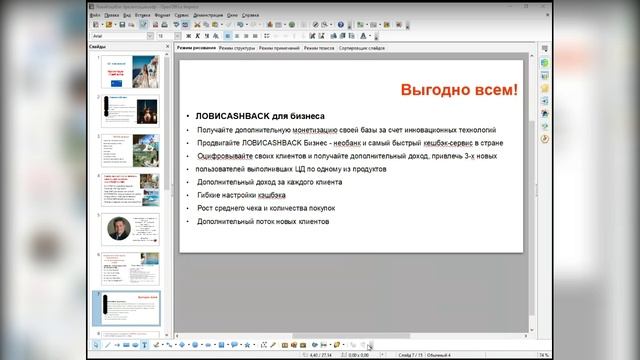Toggle bold formatting
640x360 pixels.
(x=188, y=36)
